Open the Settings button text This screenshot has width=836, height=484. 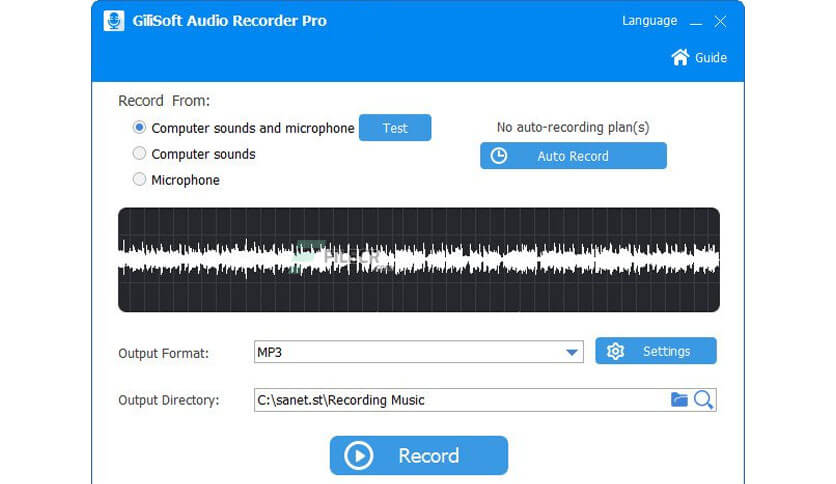666,351
